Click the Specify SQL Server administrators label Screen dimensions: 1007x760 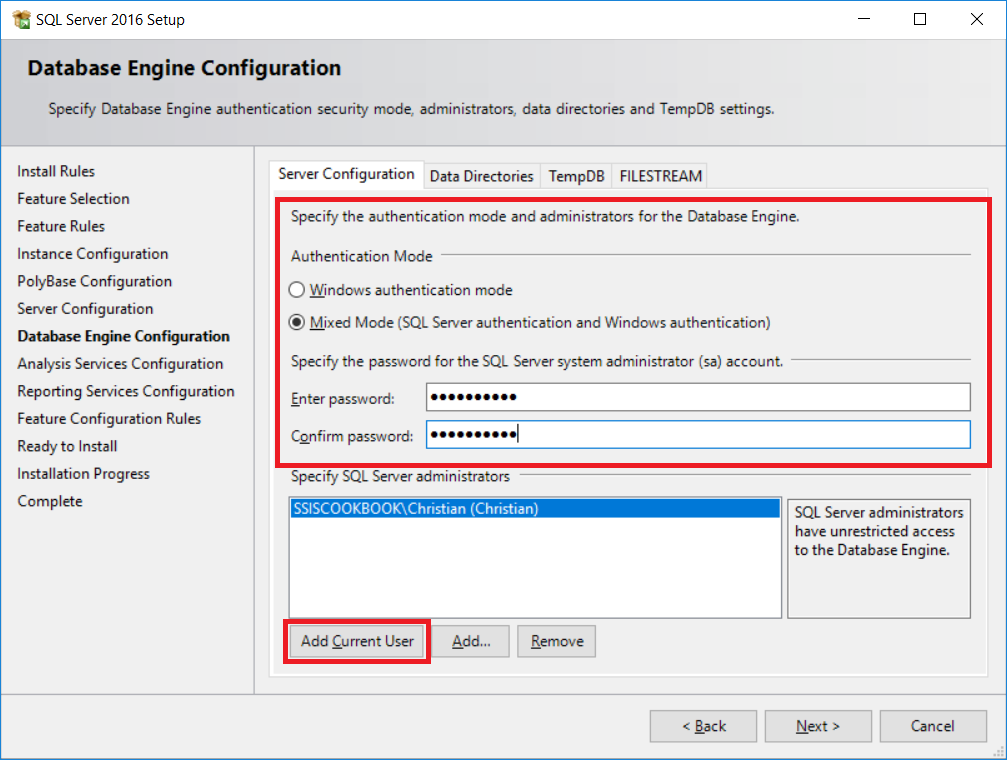(x=400, y=477)
